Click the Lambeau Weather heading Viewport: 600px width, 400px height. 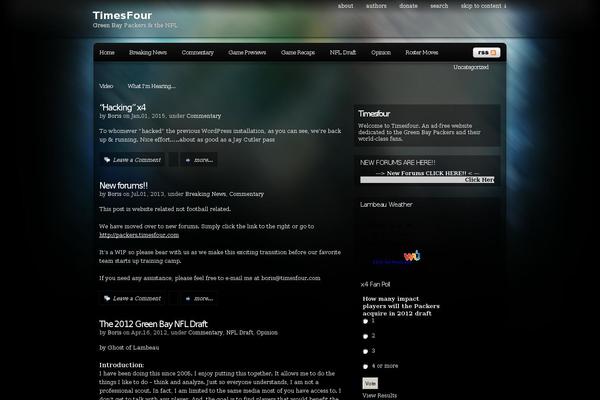click(386, 204)
